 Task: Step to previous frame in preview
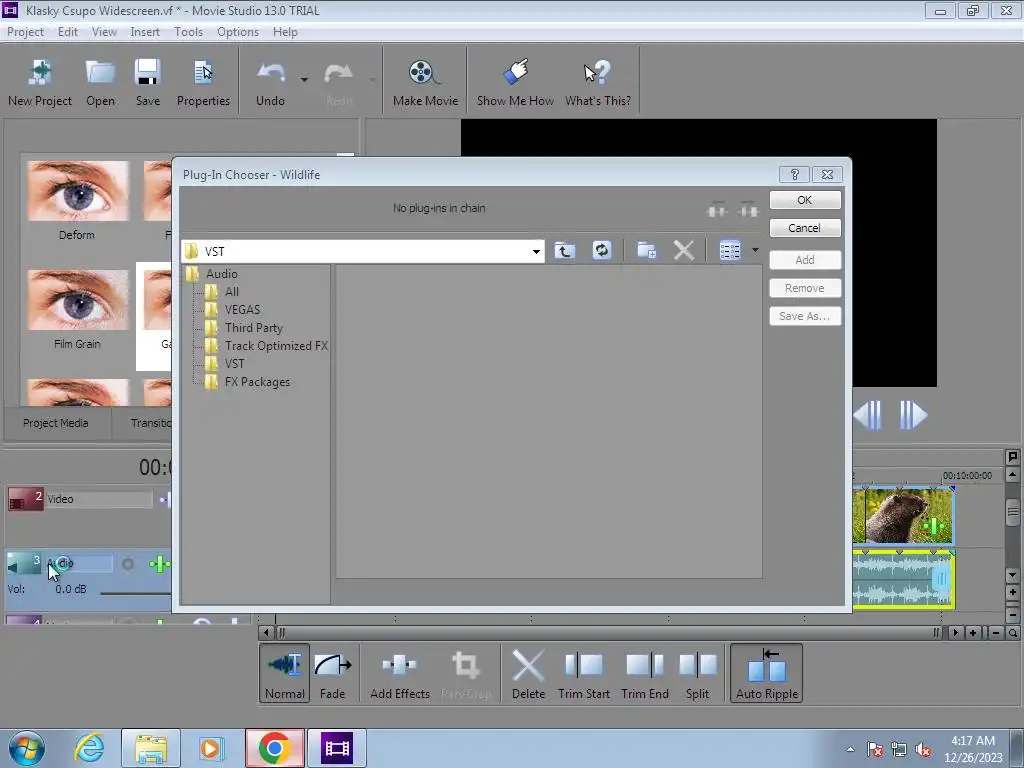pyautogui.click(x=868, y=415)
